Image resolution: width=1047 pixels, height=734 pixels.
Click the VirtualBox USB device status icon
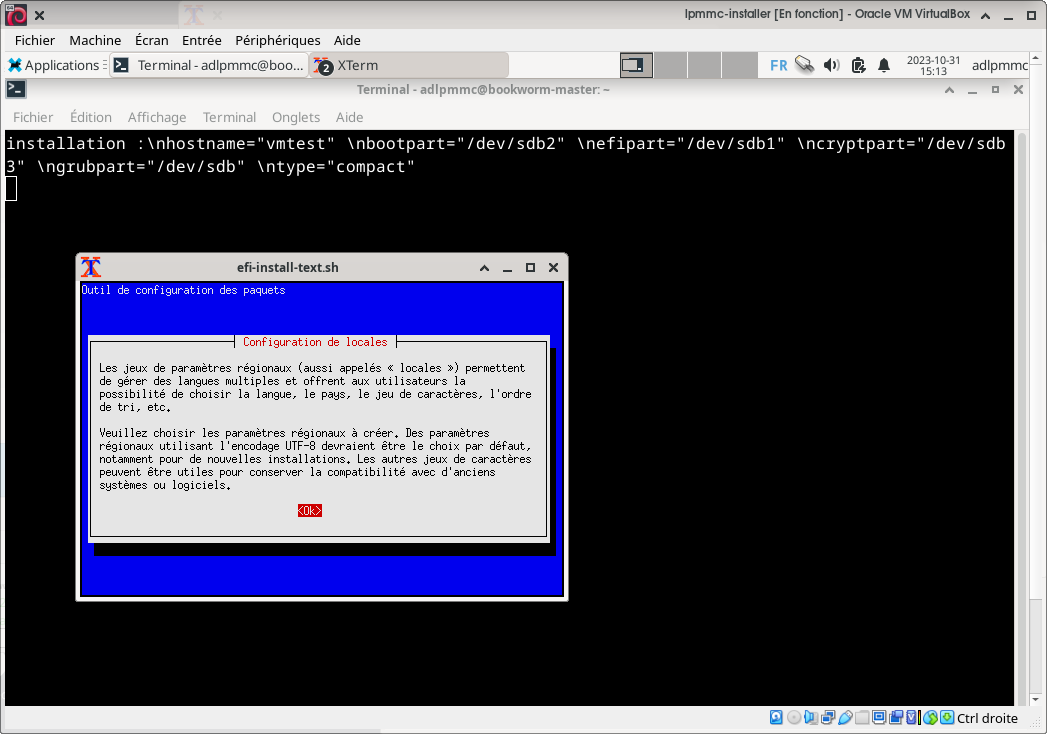[x=845, y=718]
